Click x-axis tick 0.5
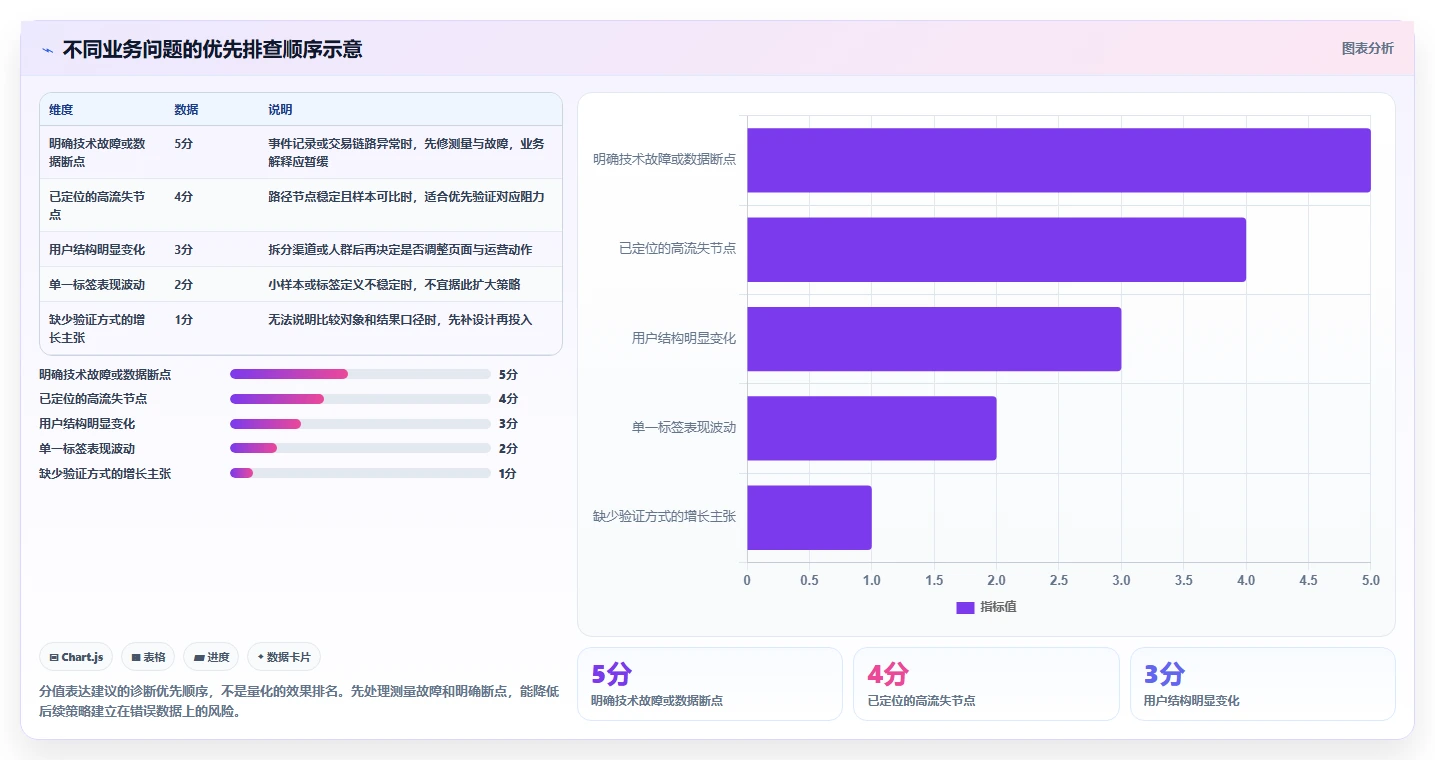 [809, 580]
